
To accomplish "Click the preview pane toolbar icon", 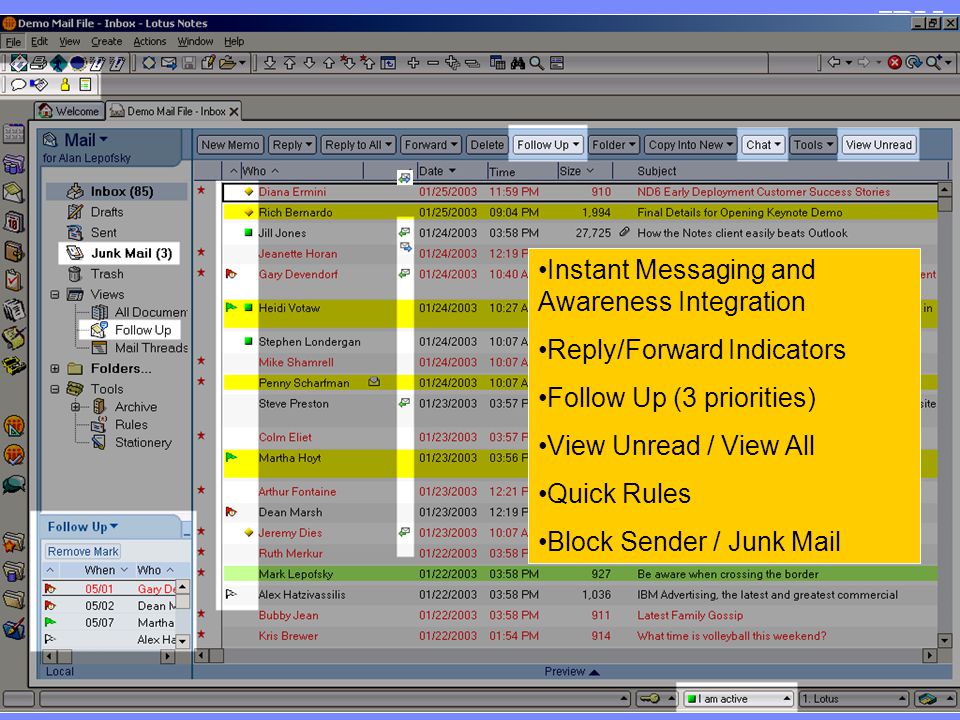I will (557, 63).
